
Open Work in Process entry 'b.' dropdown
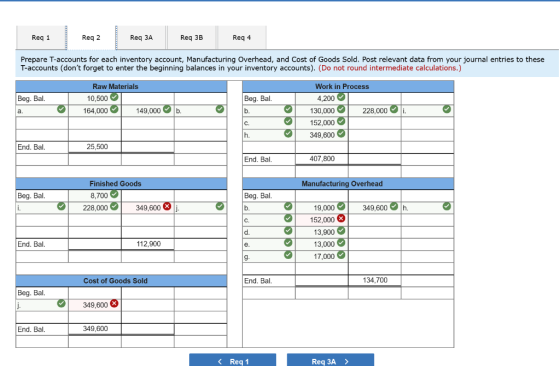click(269, 110)
